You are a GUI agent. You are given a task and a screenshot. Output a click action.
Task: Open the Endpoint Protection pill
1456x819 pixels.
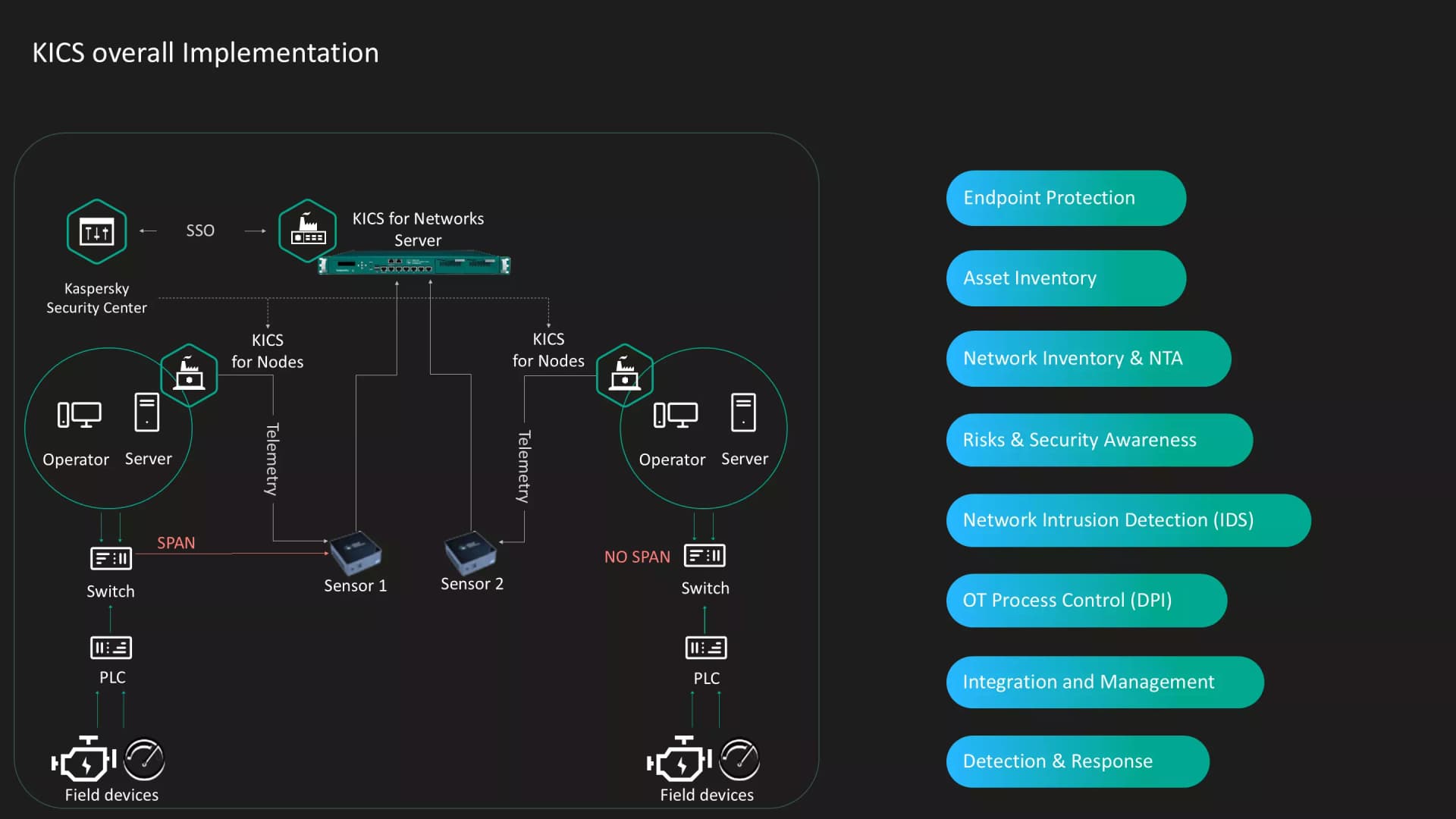click(1066, 198)
